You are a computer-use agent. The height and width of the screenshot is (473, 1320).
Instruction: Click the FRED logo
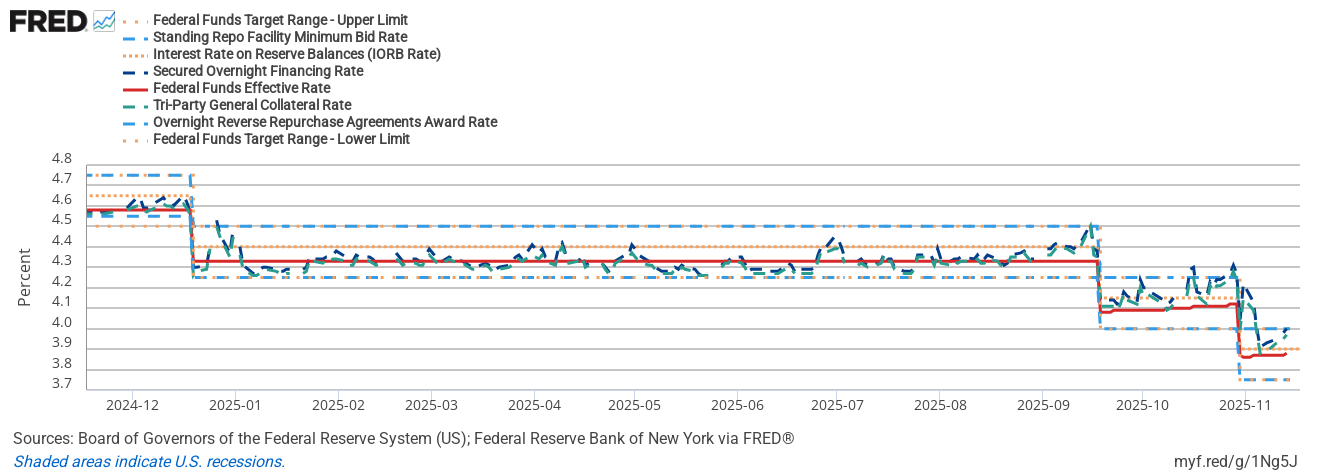[48, 21]
